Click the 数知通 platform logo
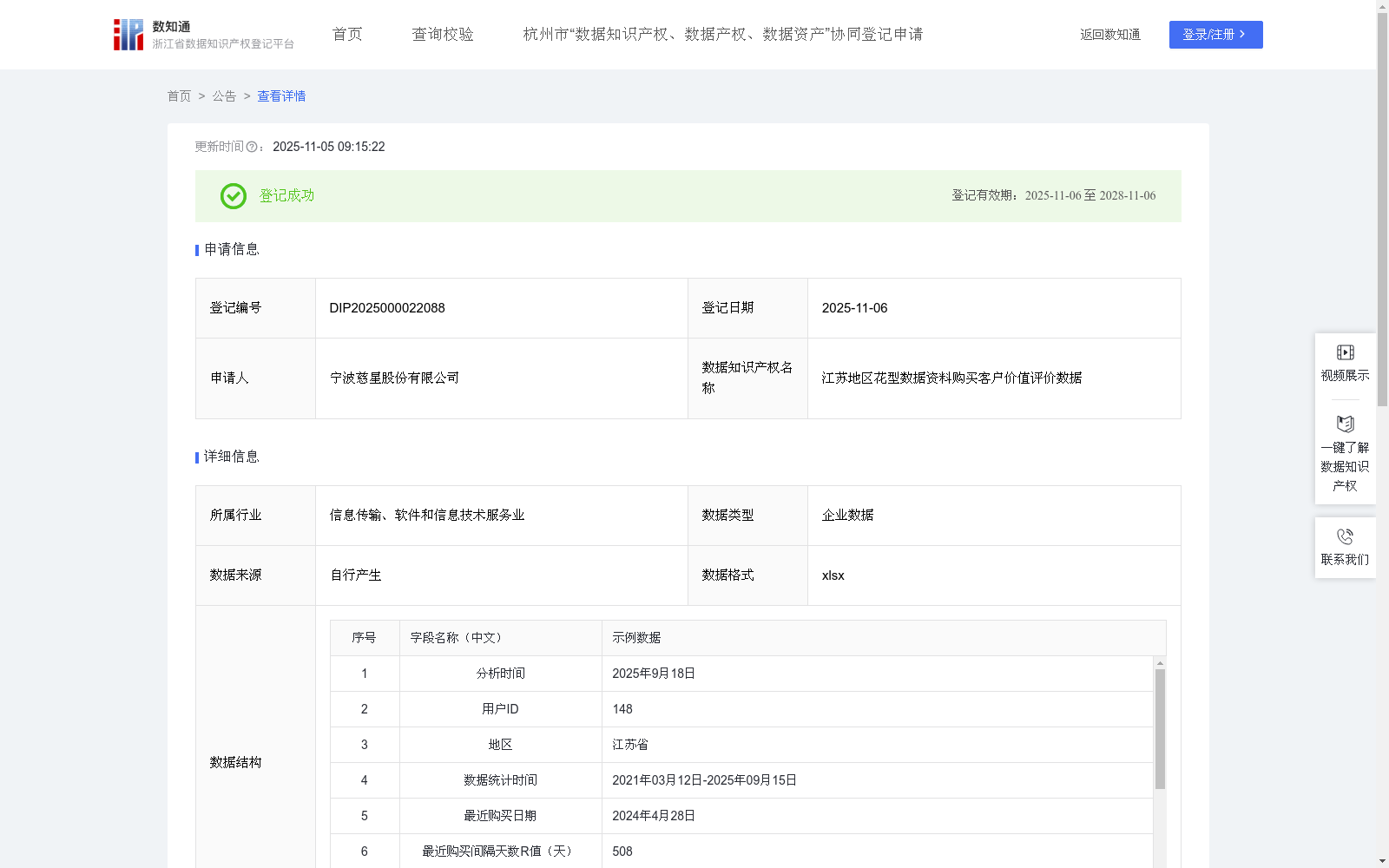Viewport: 1389px width, 868px height. [x=128, y=34]
